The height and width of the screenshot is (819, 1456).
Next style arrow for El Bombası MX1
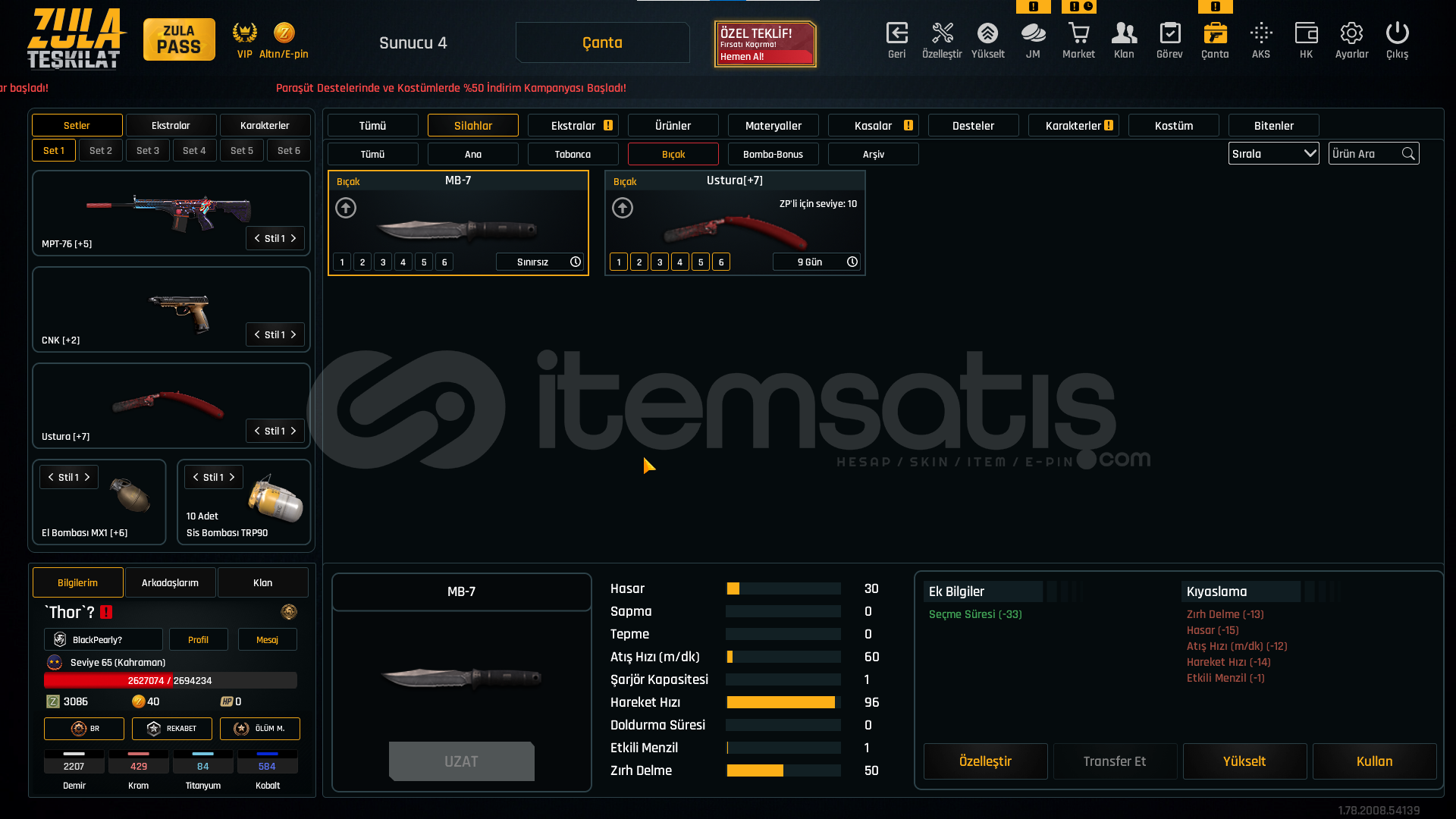pyautogui.click(x=87, y=477)
